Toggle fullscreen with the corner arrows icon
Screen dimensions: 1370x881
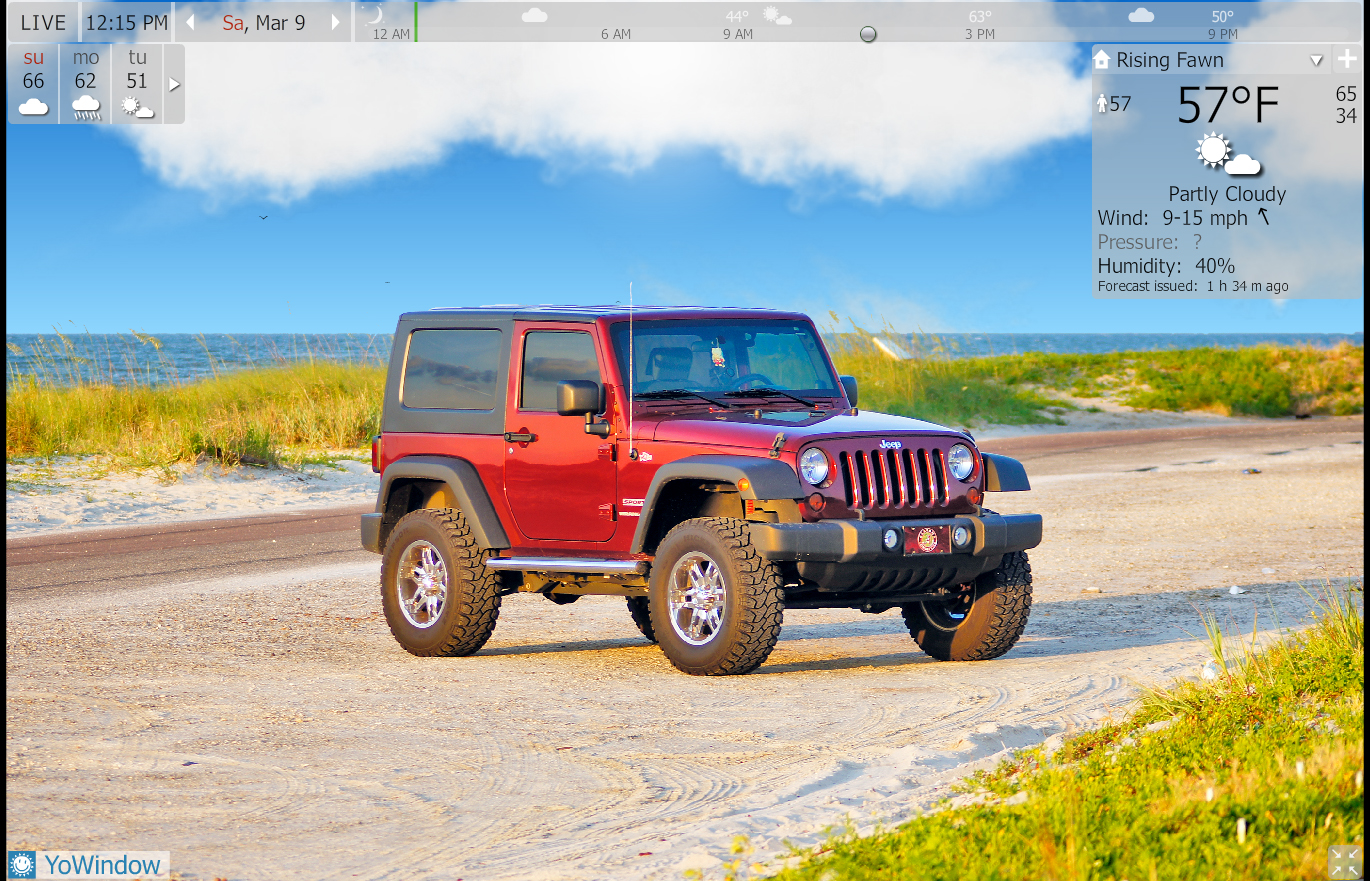[x=1345, y=862]
